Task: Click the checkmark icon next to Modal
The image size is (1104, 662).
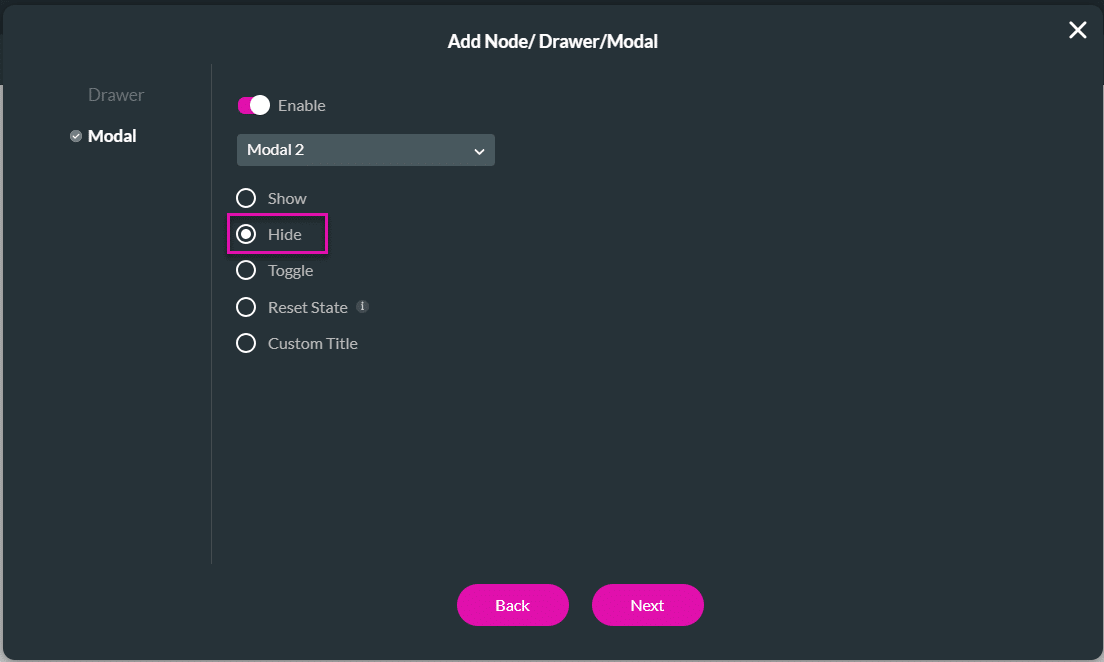Action: click(75, 136)
